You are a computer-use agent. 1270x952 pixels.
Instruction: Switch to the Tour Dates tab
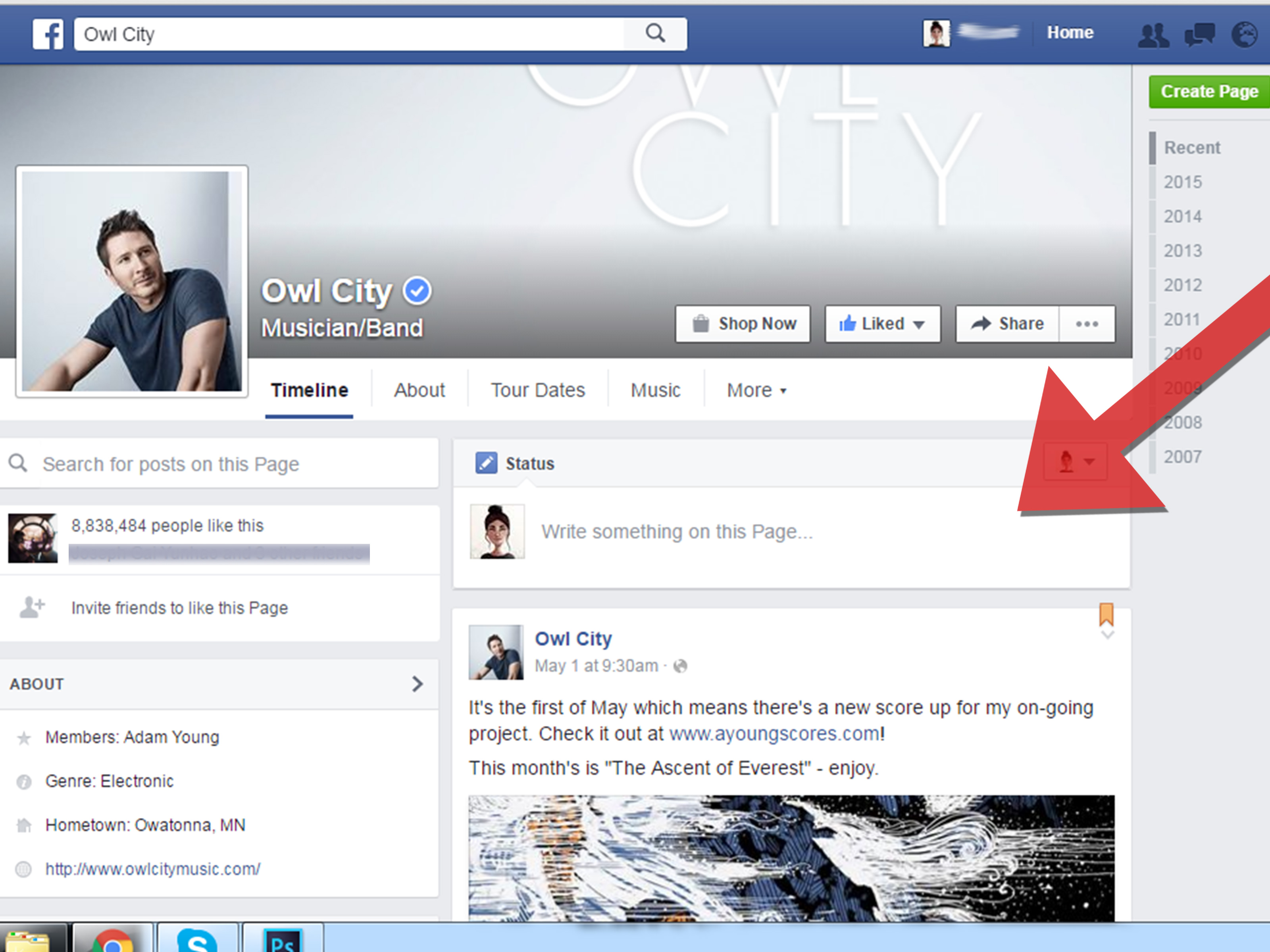click(537, 390)
